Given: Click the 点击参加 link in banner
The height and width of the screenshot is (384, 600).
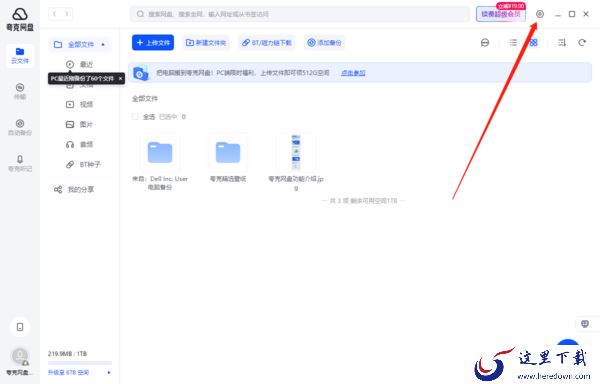Looking at the screenshot, I should (x=353, y=73).
